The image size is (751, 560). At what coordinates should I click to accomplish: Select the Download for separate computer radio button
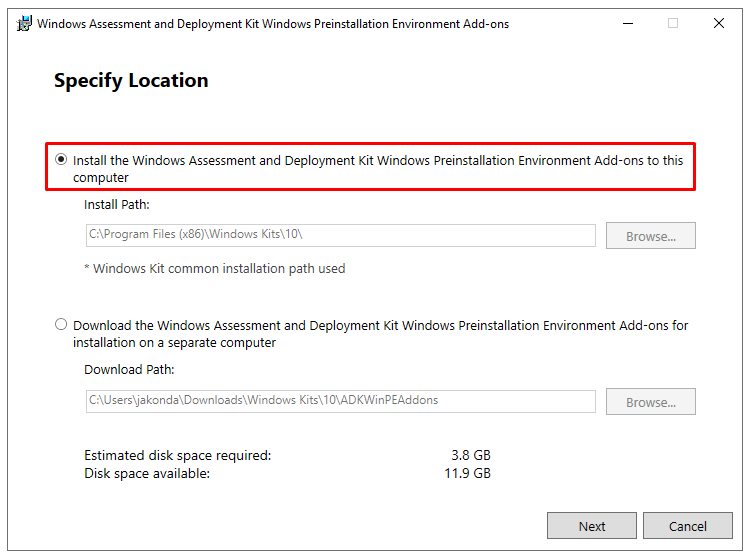coord(61,324)
